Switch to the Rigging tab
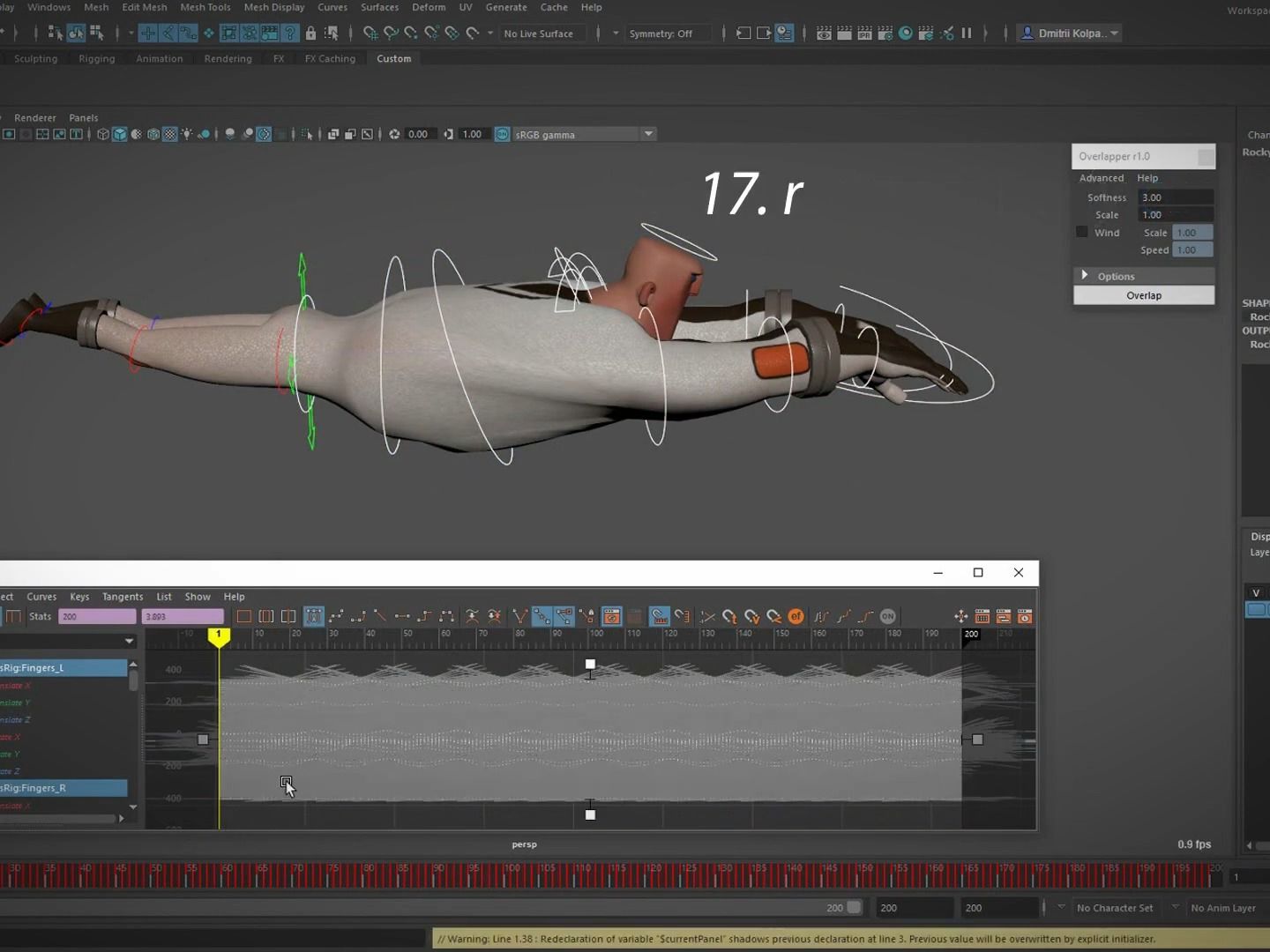1270x952 pixels. point(97,58)
